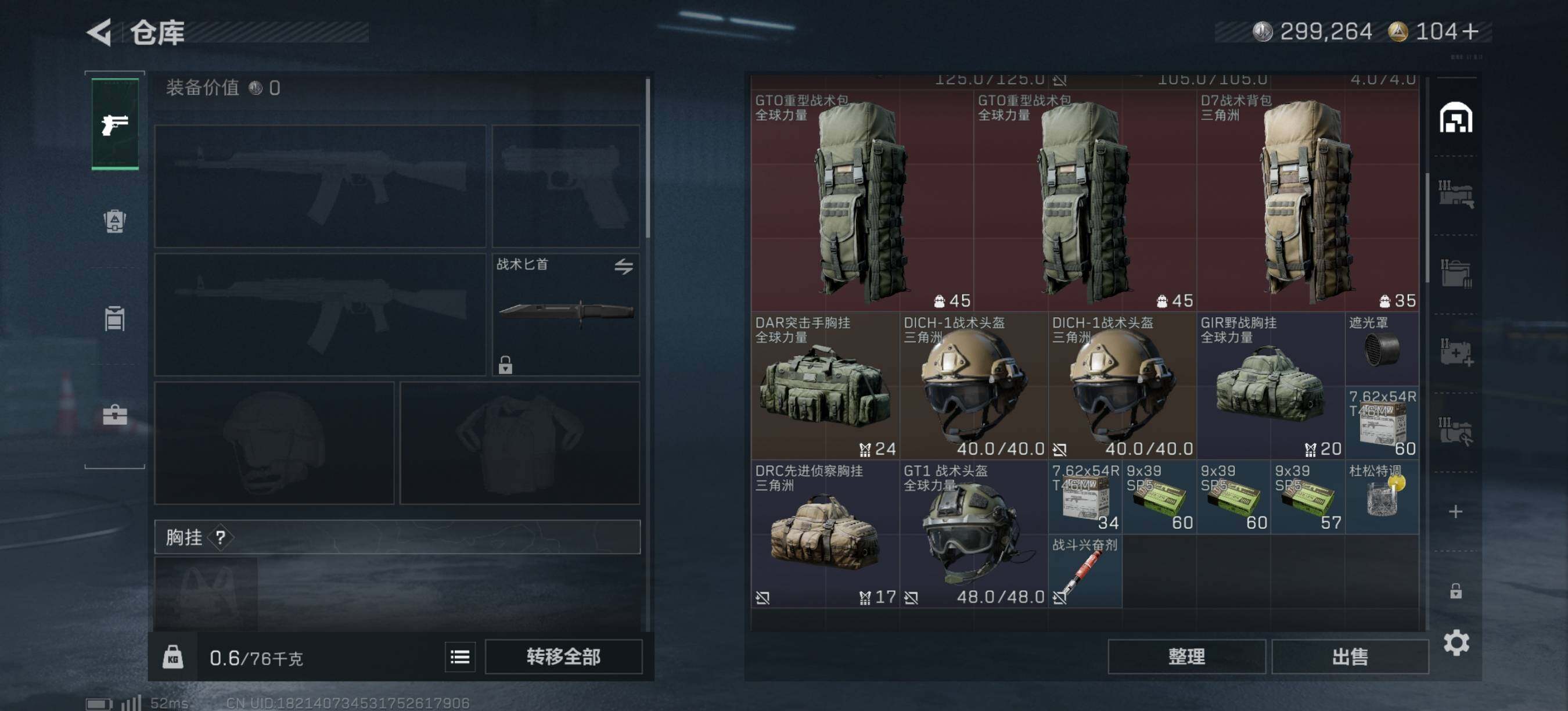Click the plus to add warehouse page
The width and height of the screenshot is (1568, 711).
pos(1455,511)
